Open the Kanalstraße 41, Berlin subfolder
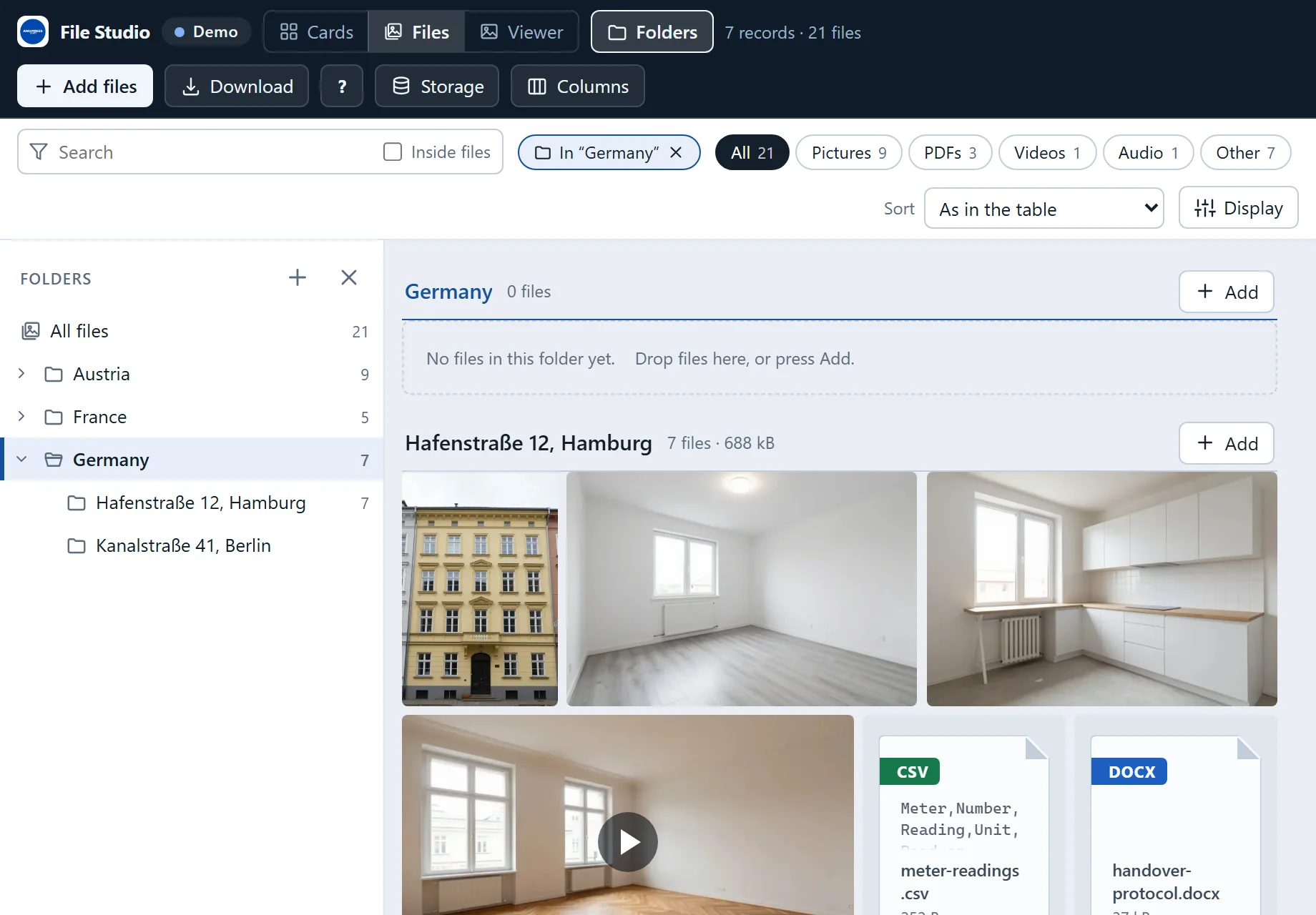This screenshot has height=915, width=1316. (192, 545)
